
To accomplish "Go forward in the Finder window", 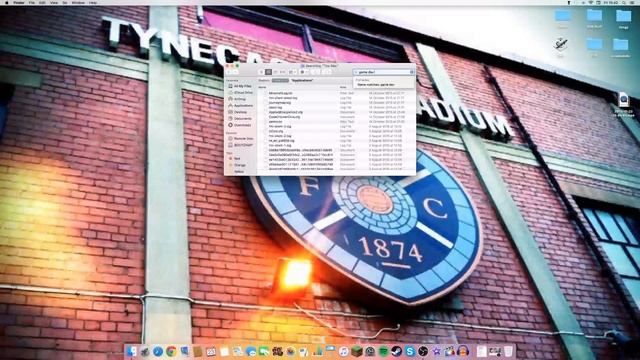I will pyautogui.click(x=236, y=72).
